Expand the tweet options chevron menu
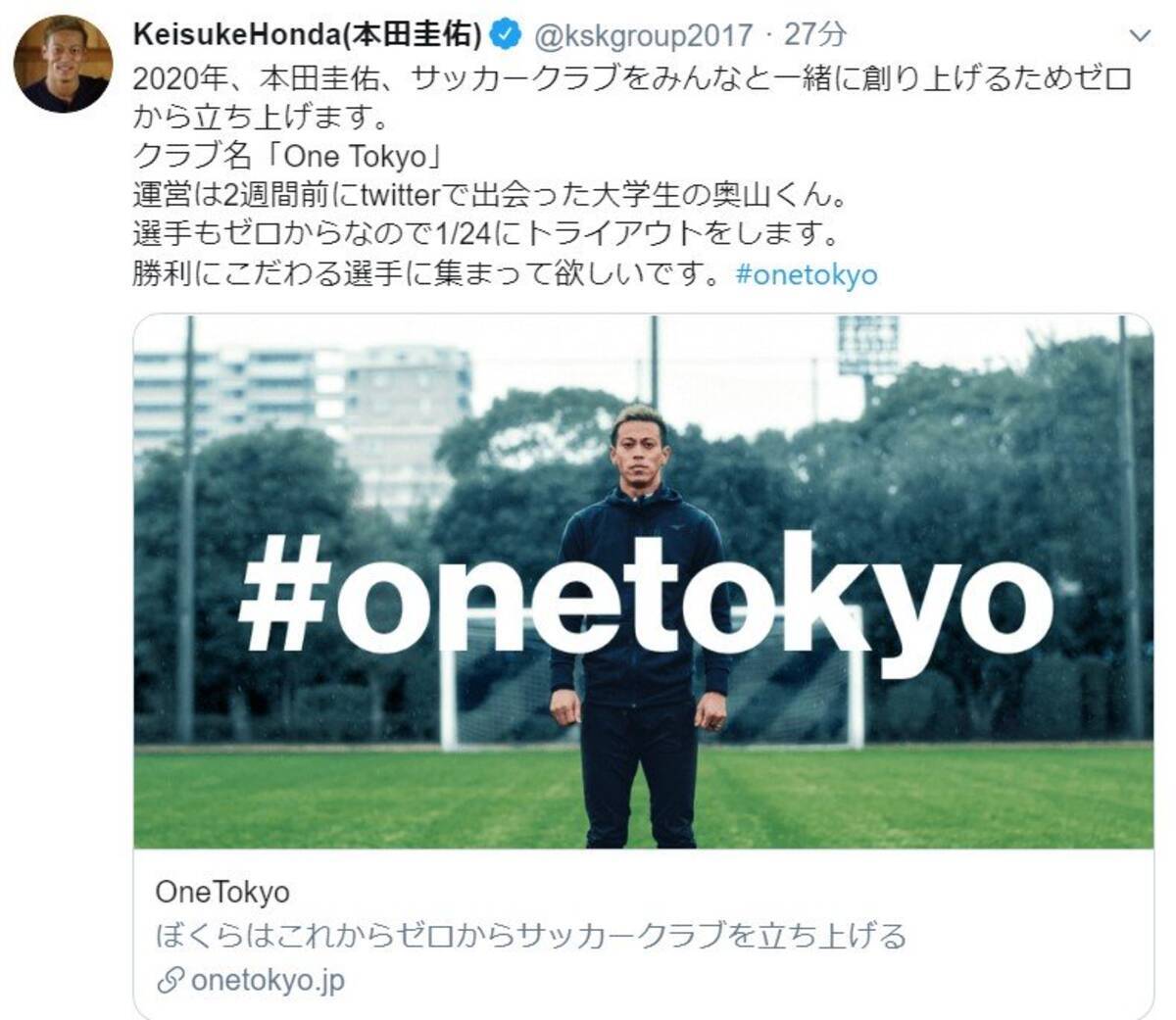1176x1020 pixels. pyautogui.click(x=1139, y=36)
